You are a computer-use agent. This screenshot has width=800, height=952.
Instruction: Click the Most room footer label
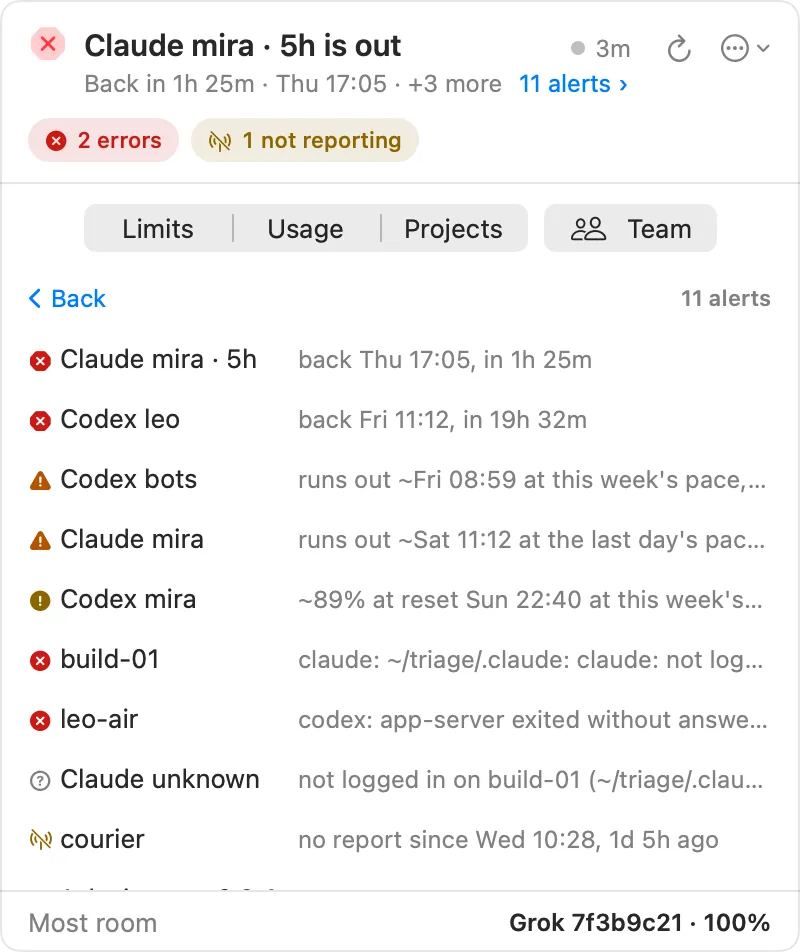pos(93,923)
